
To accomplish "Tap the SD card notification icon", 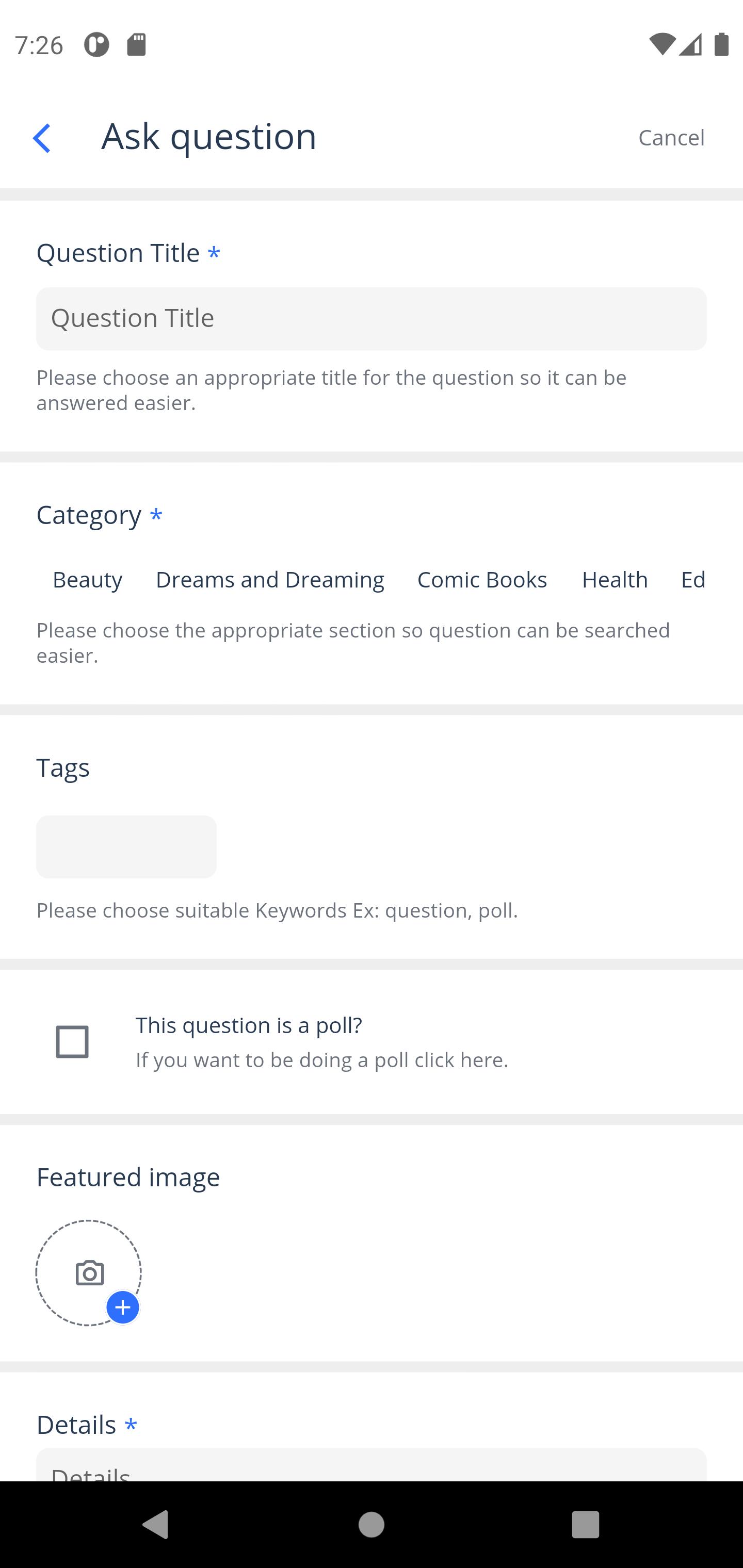I will click(x=136, y=44).
